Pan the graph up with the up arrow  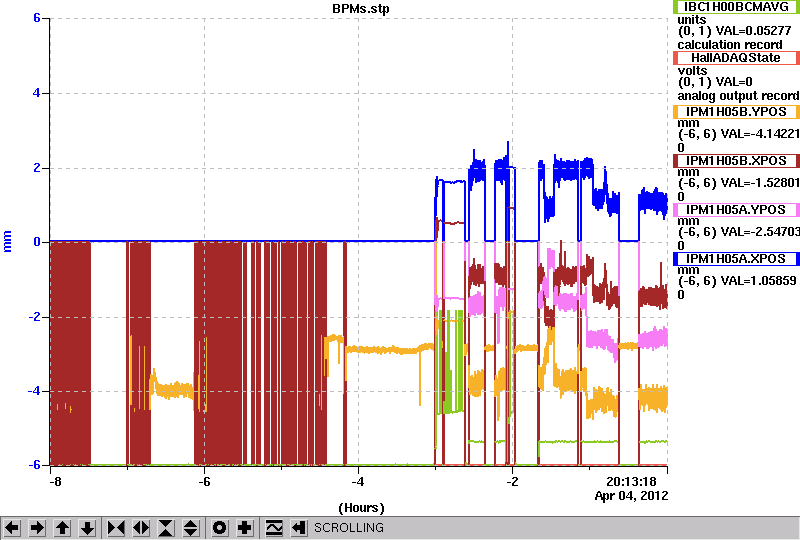pos(62,528)
